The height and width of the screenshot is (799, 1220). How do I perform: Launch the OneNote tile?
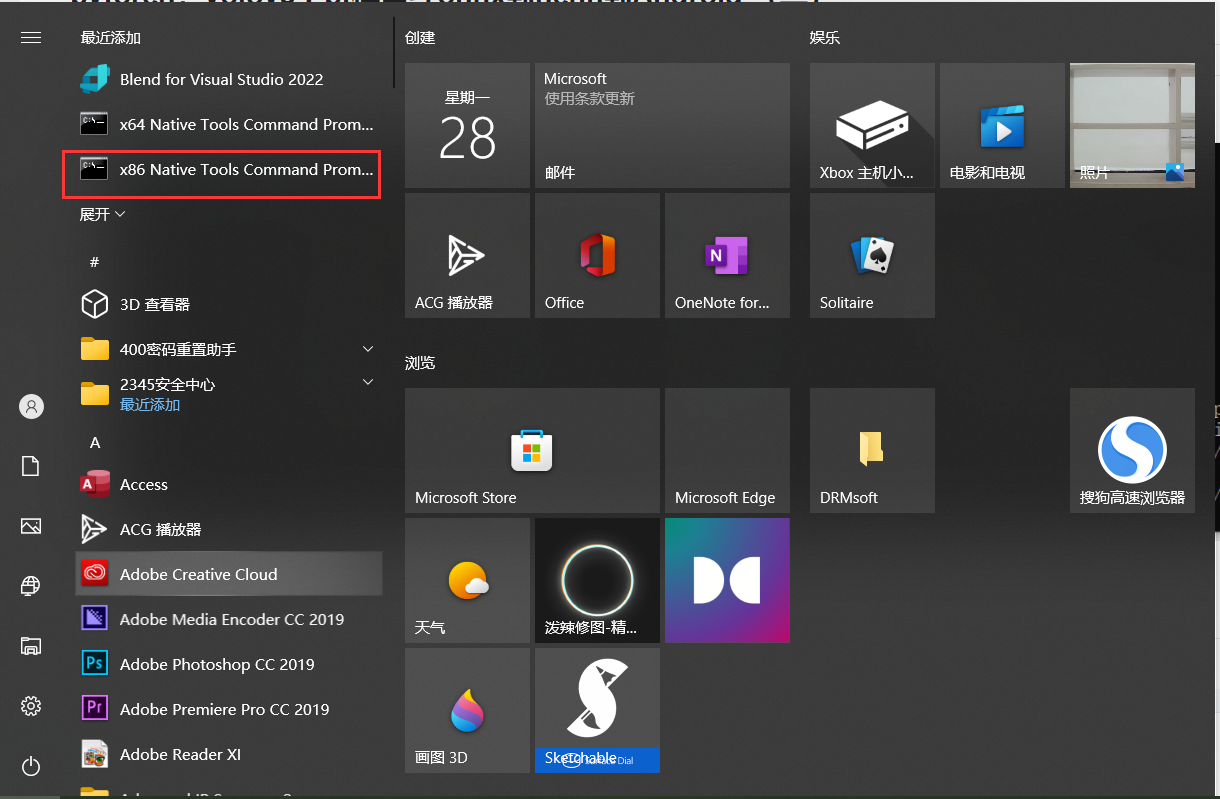pos(727,256)
